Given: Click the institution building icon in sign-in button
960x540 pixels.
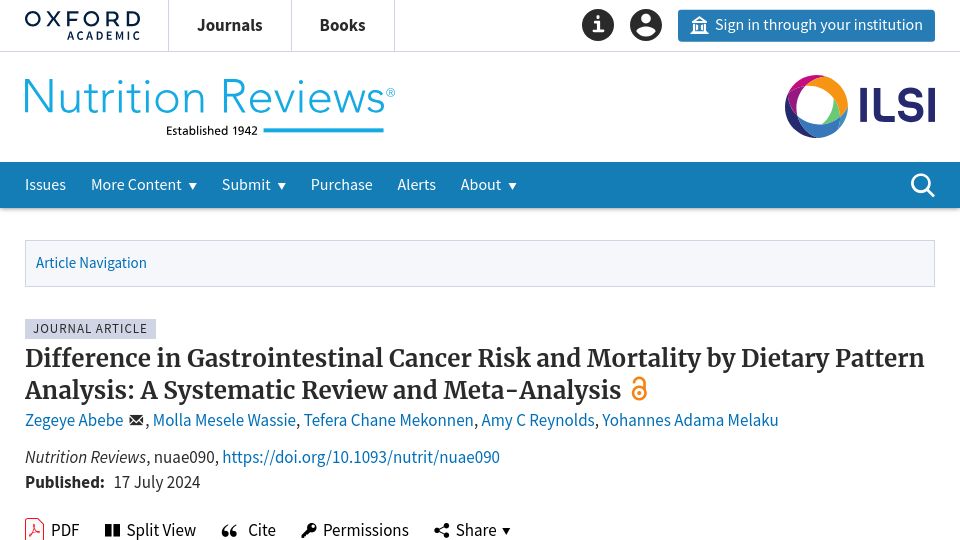Looking at the screenshot, I should 699,25.
